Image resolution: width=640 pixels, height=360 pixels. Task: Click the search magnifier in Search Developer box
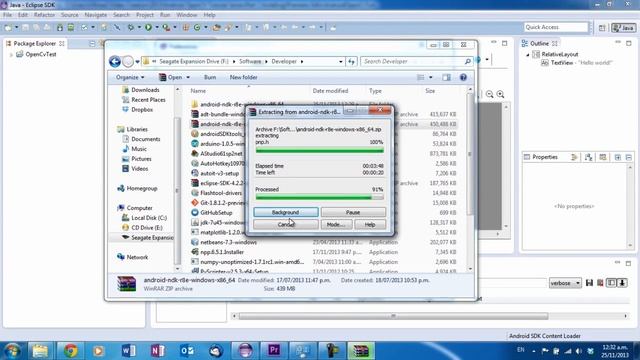click(x=467, y=61)
